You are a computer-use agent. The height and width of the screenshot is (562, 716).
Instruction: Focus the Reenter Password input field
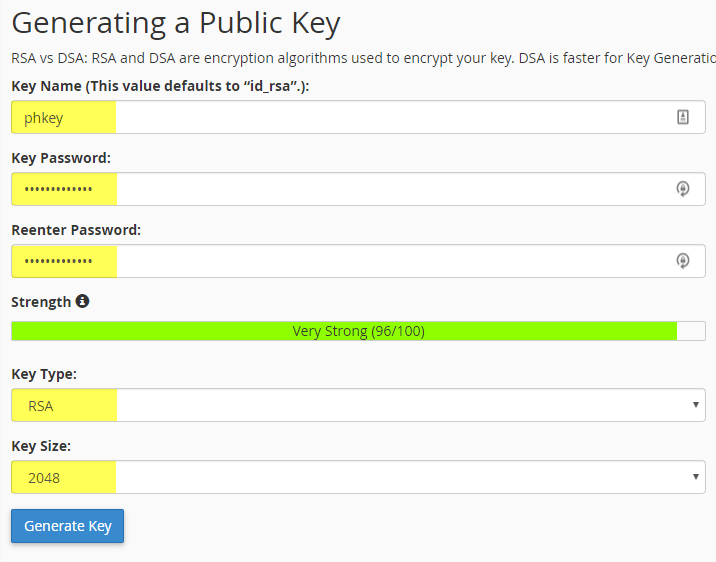358,261
